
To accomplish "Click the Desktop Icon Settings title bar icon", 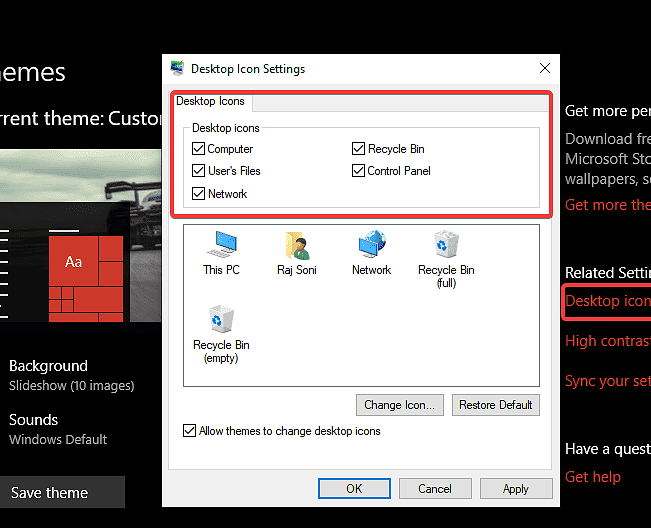I will (177, 68).
